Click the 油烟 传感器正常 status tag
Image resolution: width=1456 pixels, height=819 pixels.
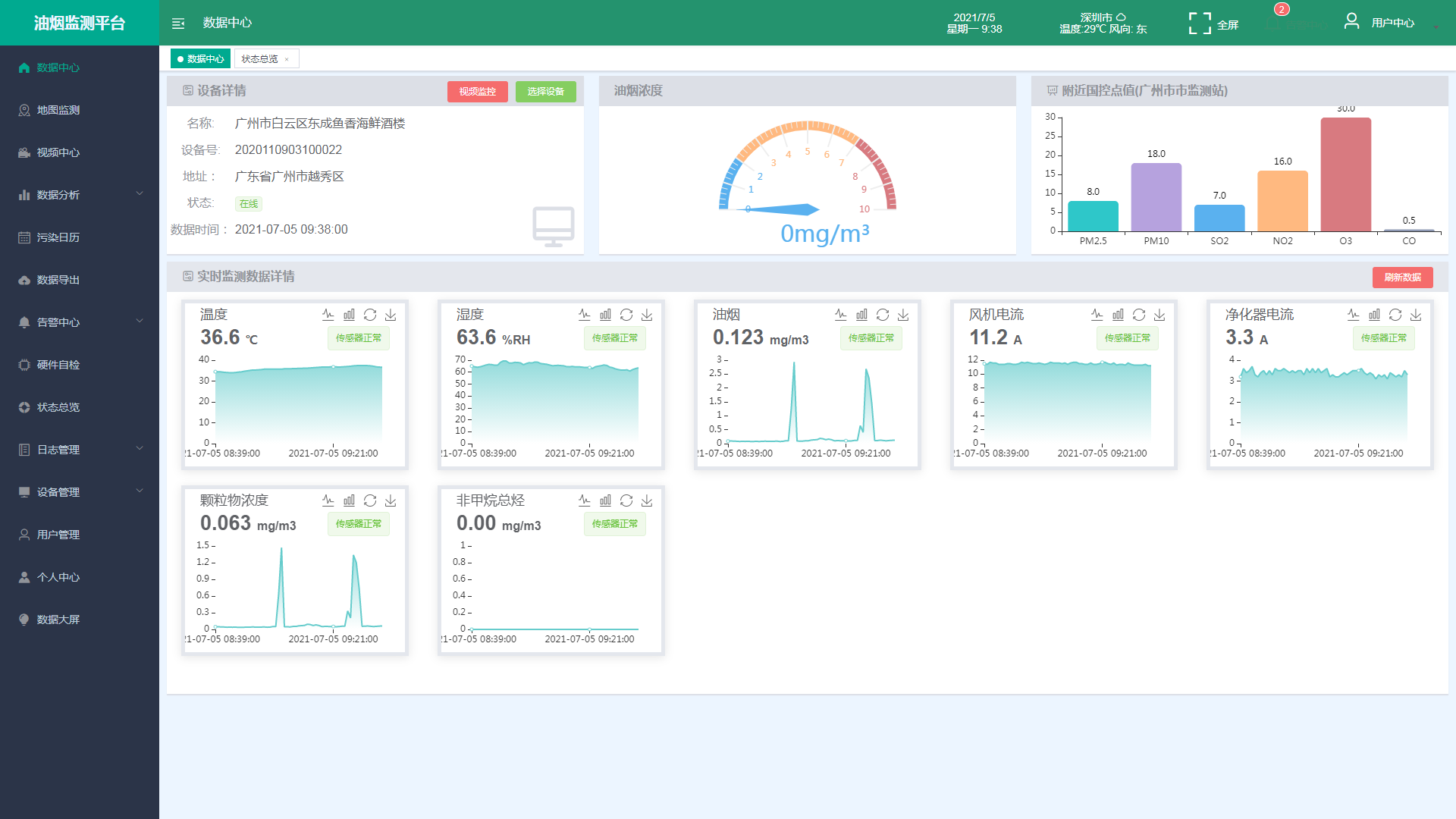coord(871,338)
